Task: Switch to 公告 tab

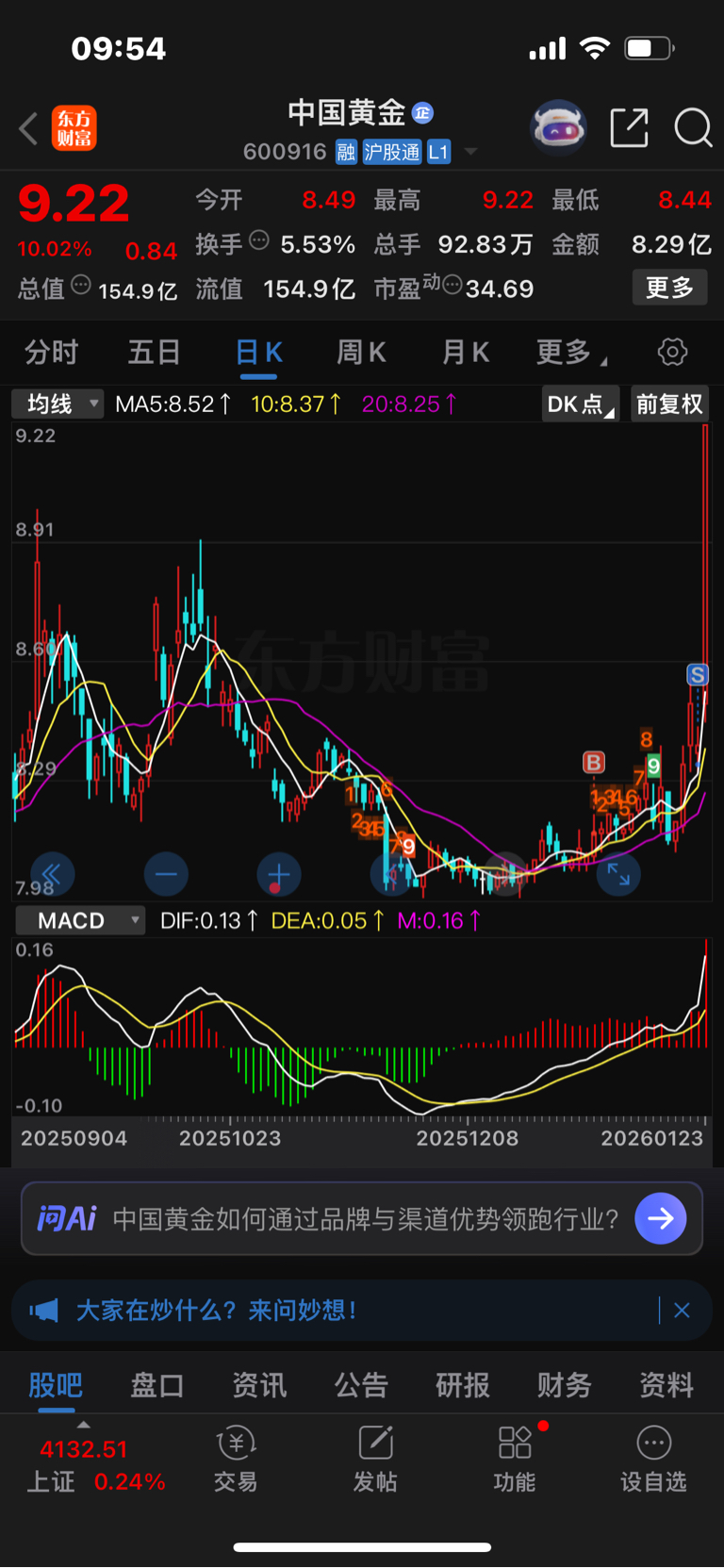Action: (361, 1385)
